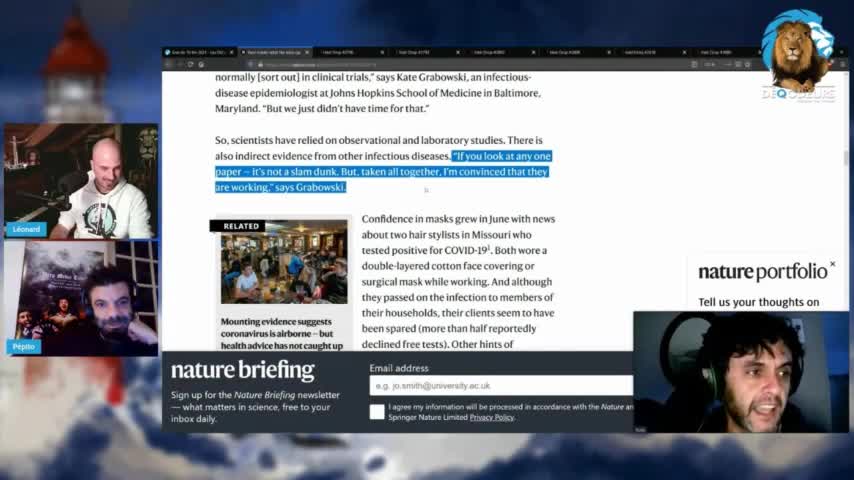This screenshot has width=854, height=480.
Task: Click the page vertical scrollbar thumb
Action: click(846, 158)
